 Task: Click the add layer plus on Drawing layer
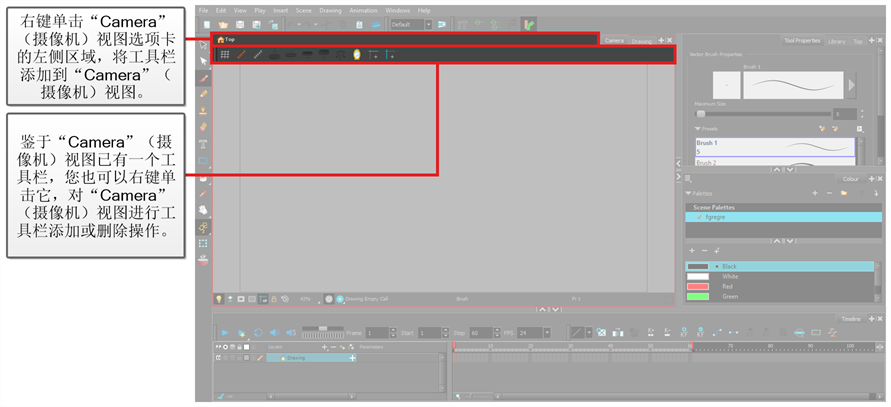352,357
